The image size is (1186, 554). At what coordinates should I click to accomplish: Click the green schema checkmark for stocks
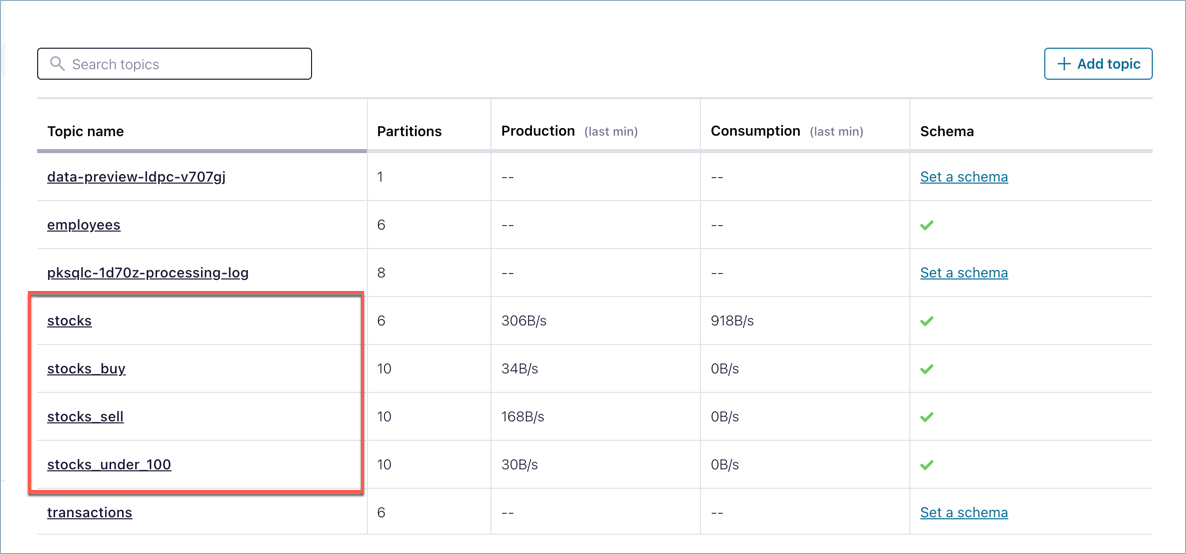(927, 321)
